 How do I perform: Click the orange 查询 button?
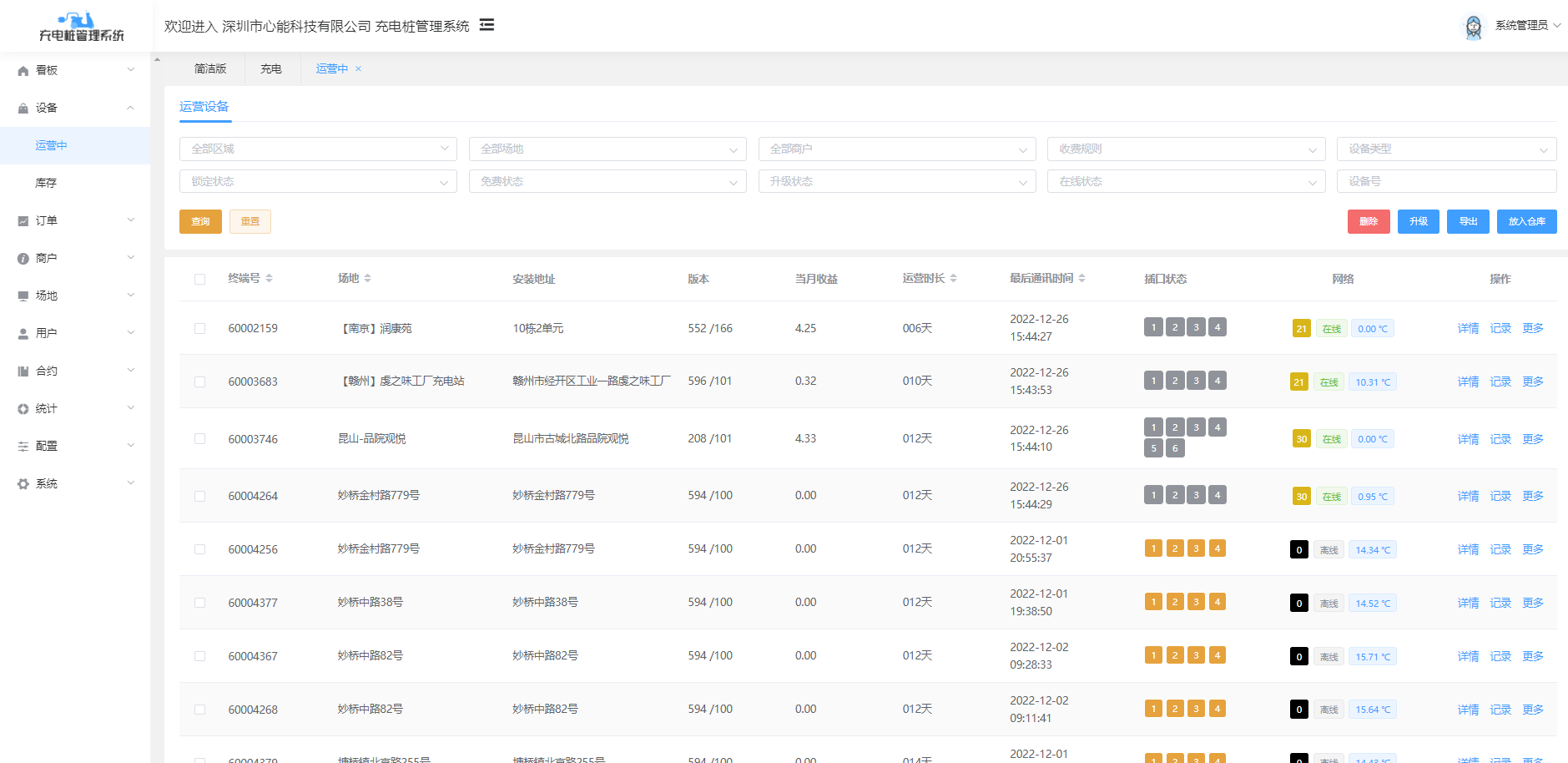[x=200, y=221]
